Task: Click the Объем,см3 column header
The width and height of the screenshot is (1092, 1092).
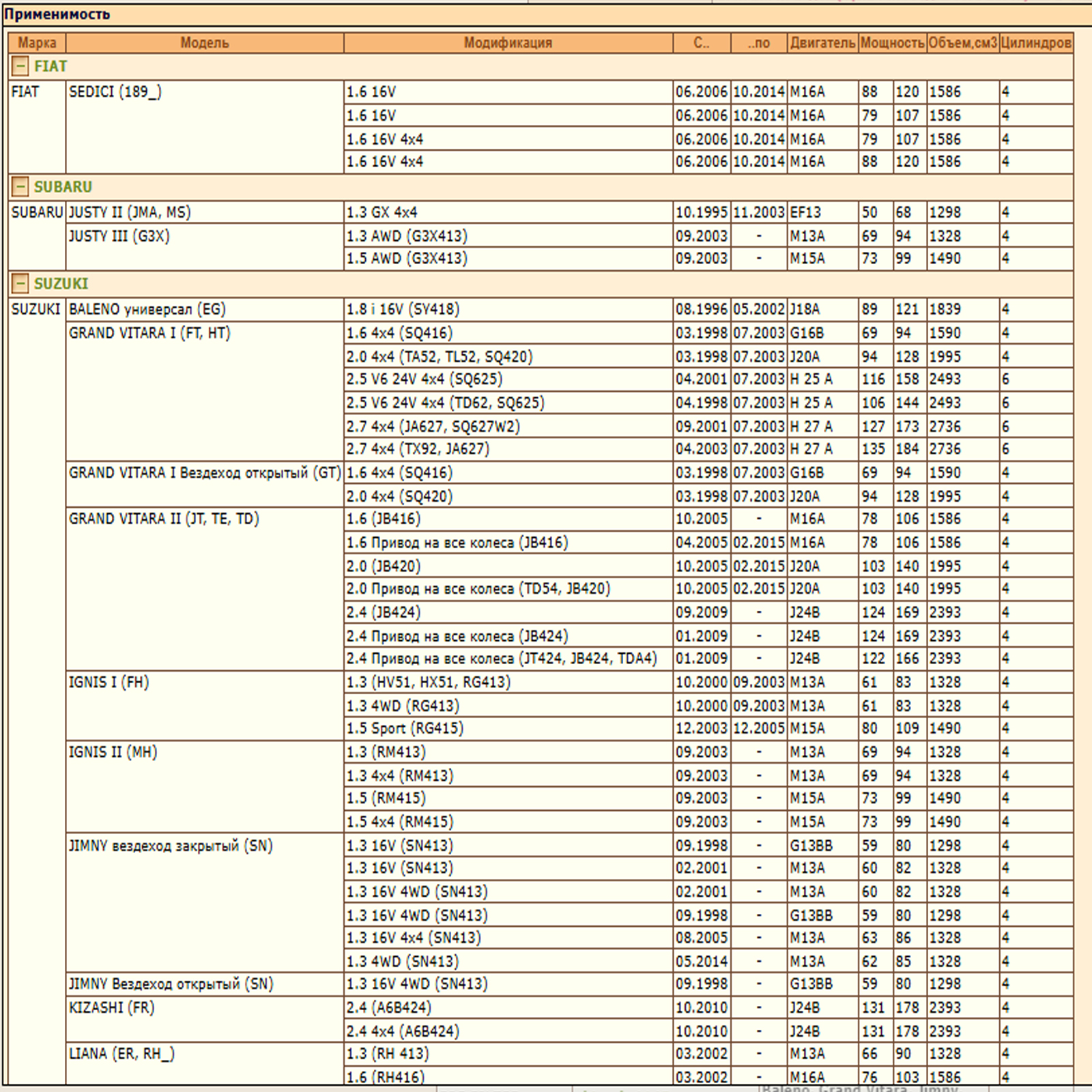Action: point(962,43)
